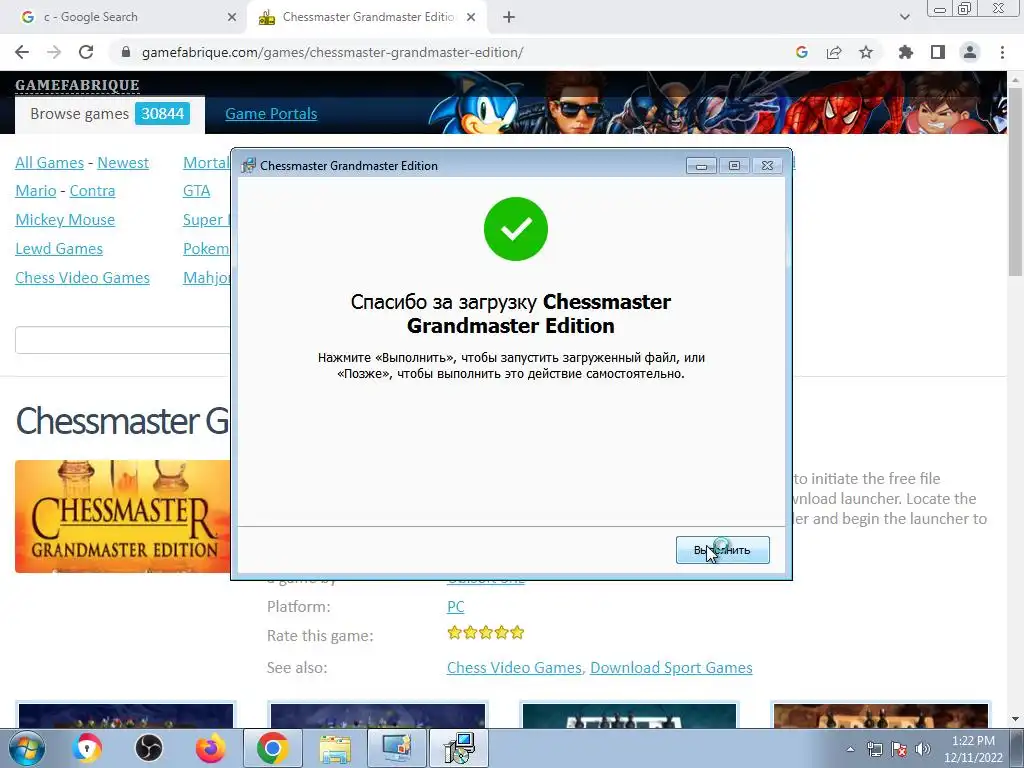
Task: Open the Extensions puzzle icon
Action: (x=906, y=52)
